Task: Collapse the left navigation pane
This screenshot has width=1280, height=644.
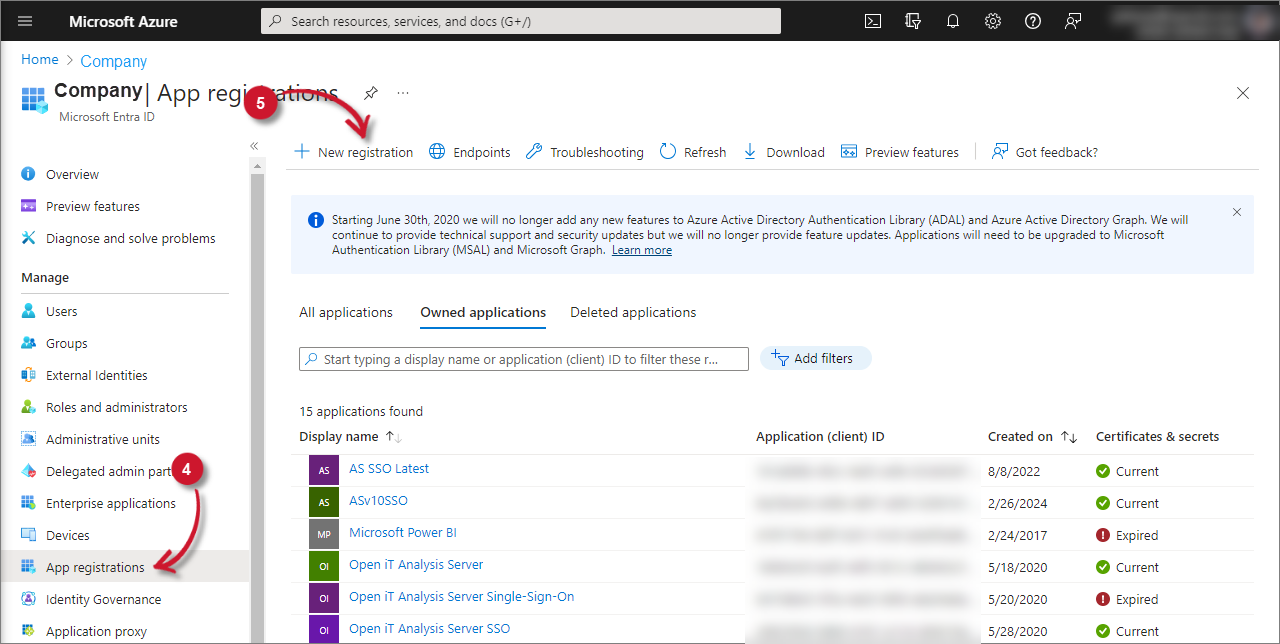Action: point(253,145)
